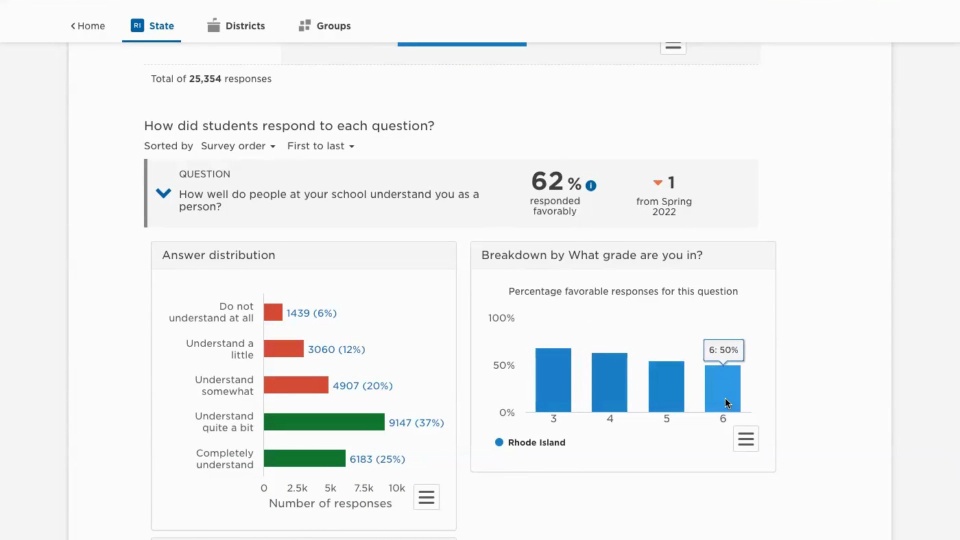Image resolution: width=960 pixels, height=540 pixels.
Task: Collapse the question with the blue chevron
Action: coord(163,193)
